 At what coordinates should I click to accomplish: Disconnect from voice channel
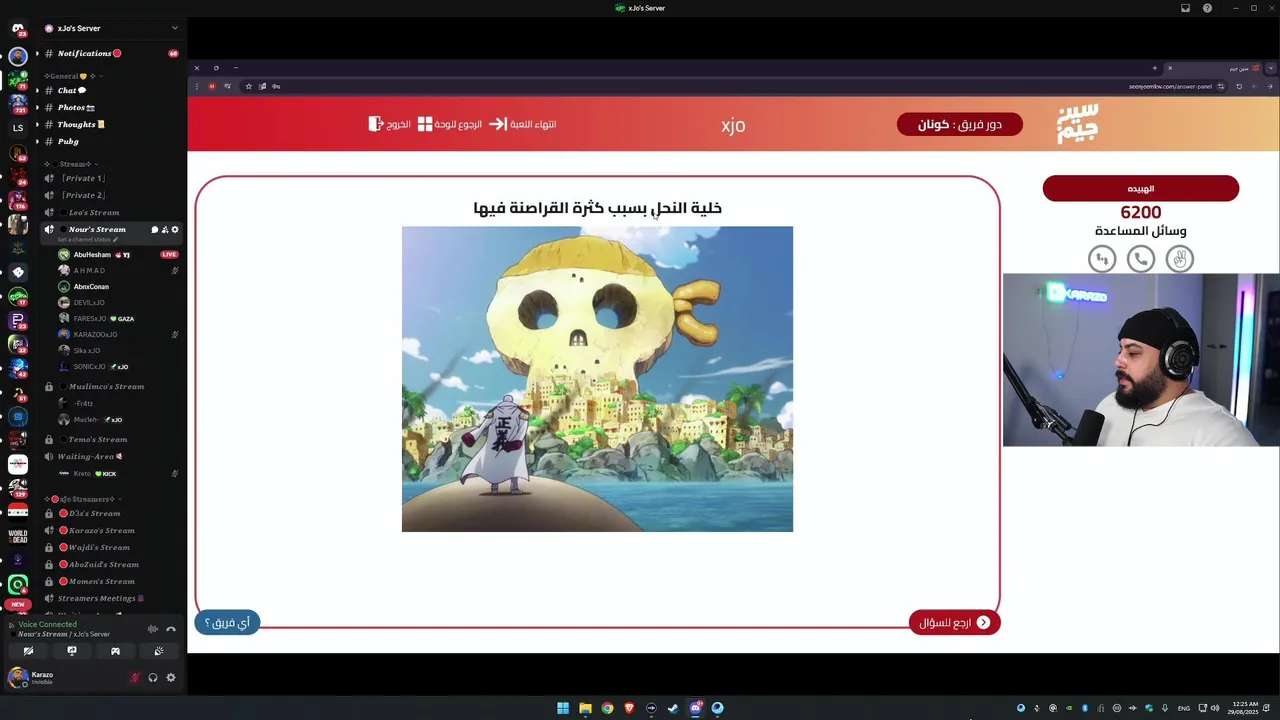click(x=171, y=629)
